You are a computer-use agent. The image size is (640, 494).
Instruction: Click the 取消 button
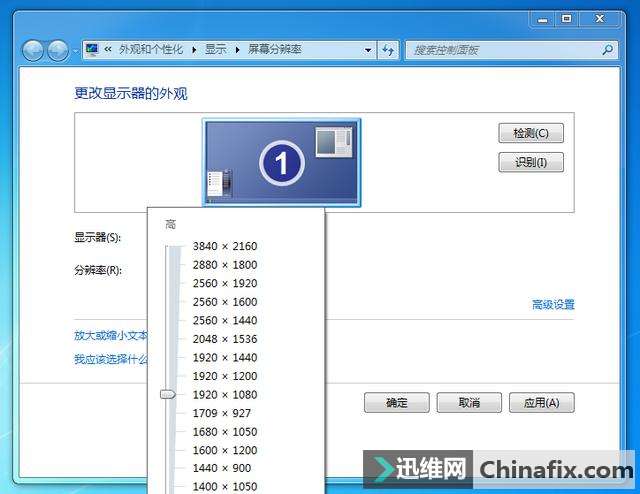(469, 403)
